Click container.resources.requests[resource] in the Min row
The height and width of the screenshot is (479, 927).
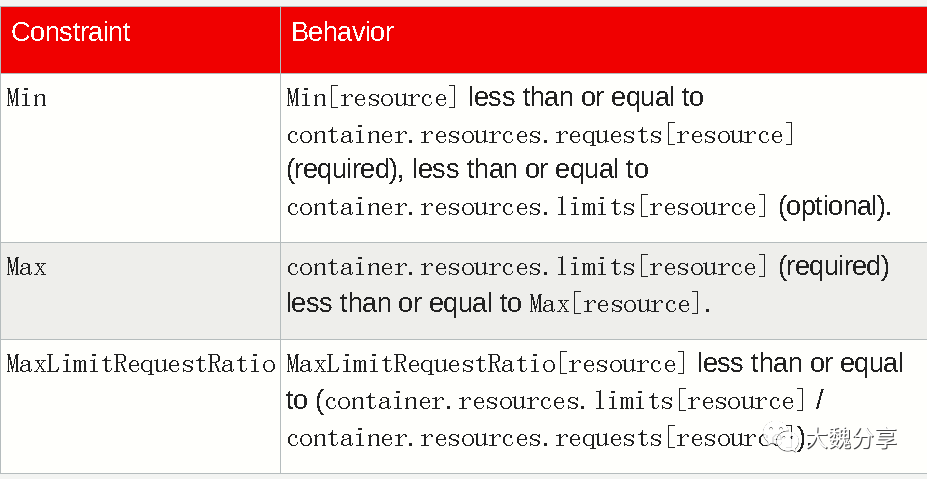(x=540, y=135)
